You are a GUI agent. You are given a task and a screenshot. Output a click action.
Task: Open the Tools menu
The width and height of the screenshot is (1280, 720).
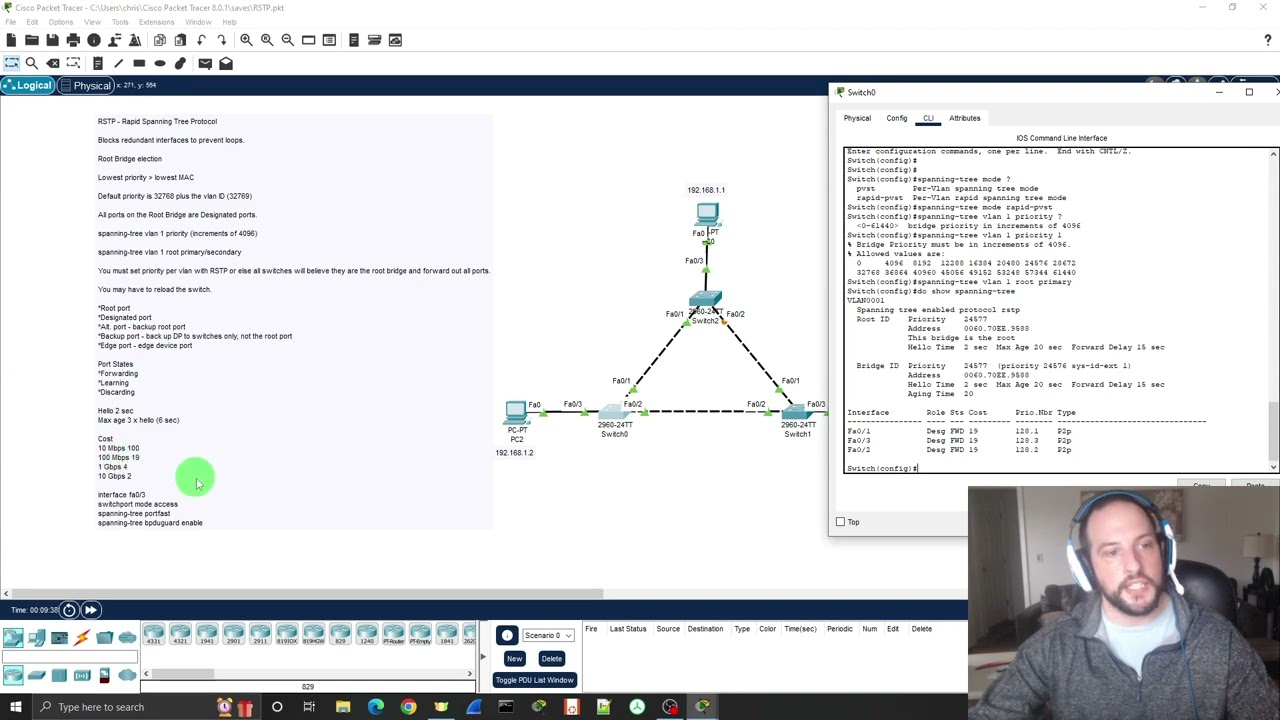(119, 22)
